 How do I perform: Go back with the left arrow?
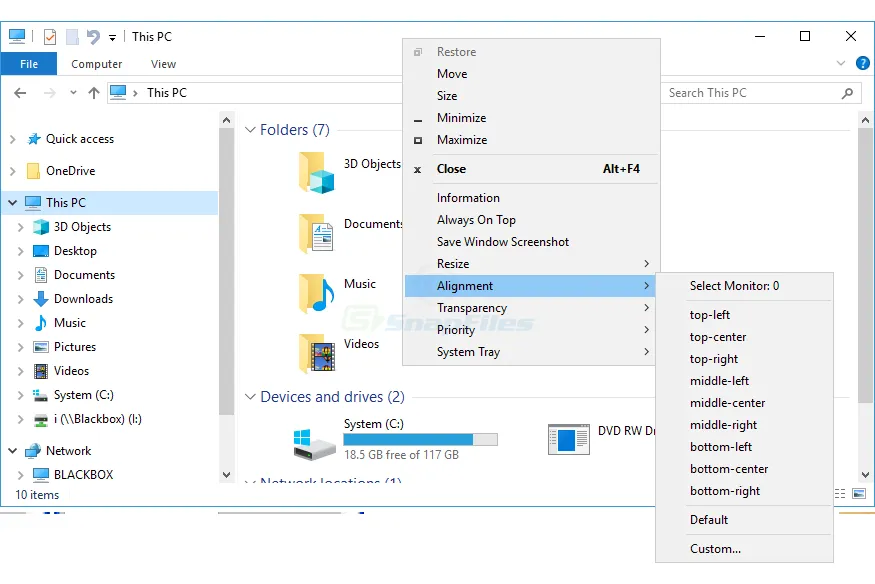[x=20, y=93]
